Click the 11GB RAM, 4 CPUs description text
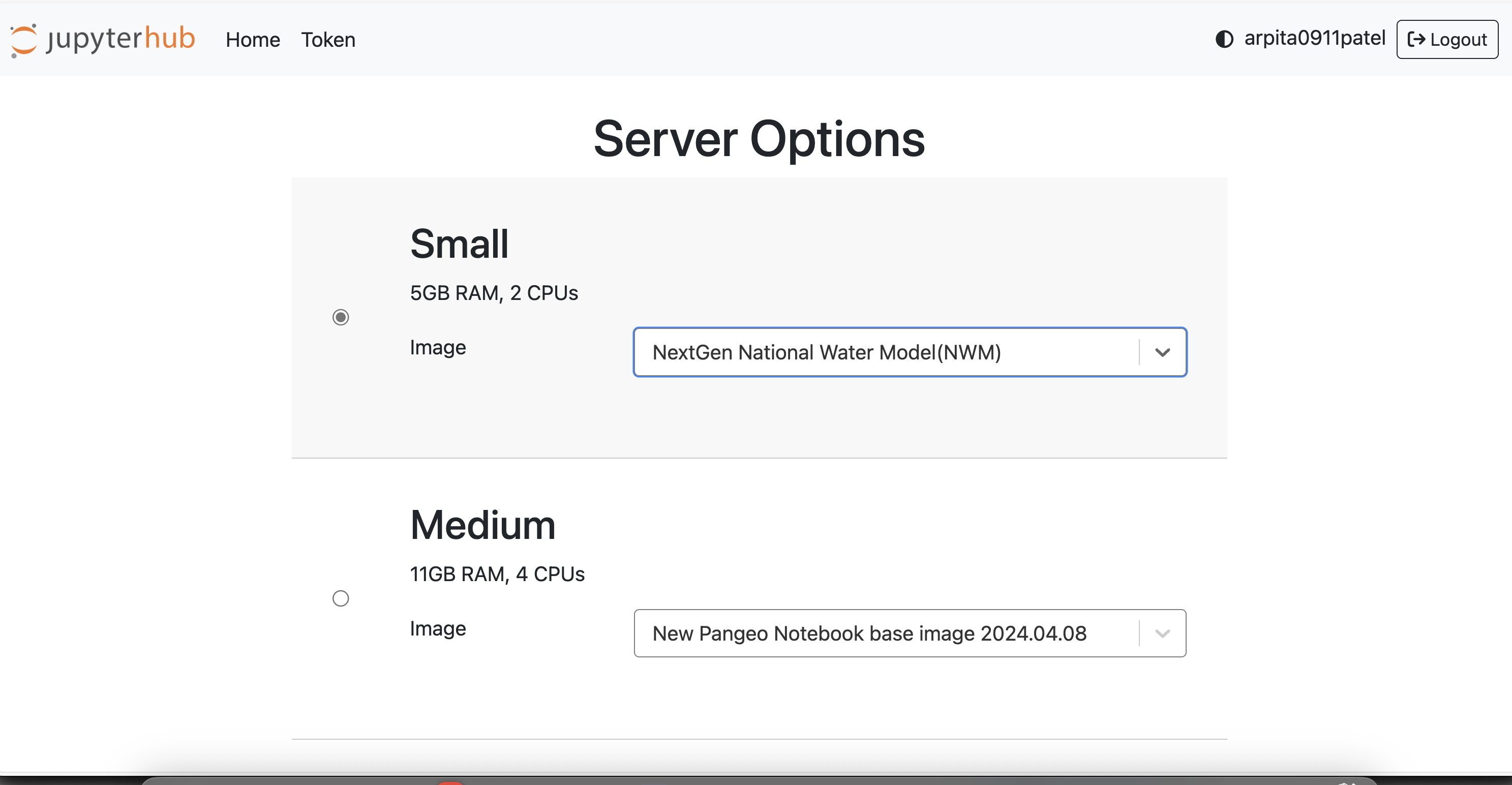 pyautogui.click(x=497, y=573)
